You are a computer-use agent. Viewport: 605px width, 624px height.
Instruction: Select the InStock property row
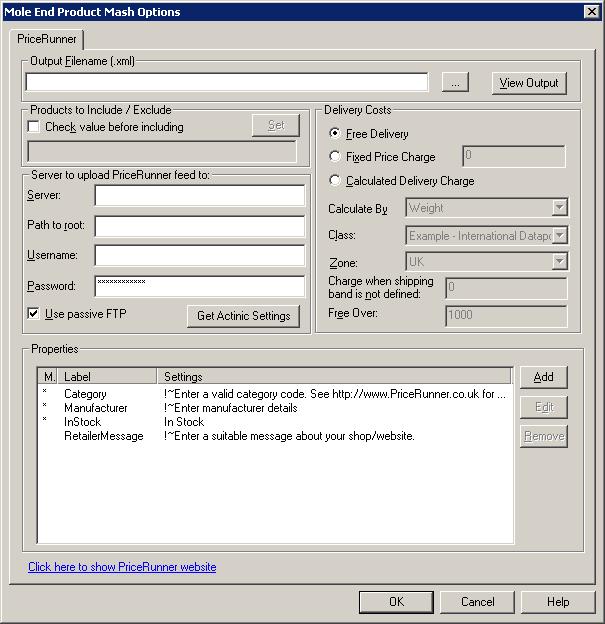pyautogui.click(x=275, y=422)
